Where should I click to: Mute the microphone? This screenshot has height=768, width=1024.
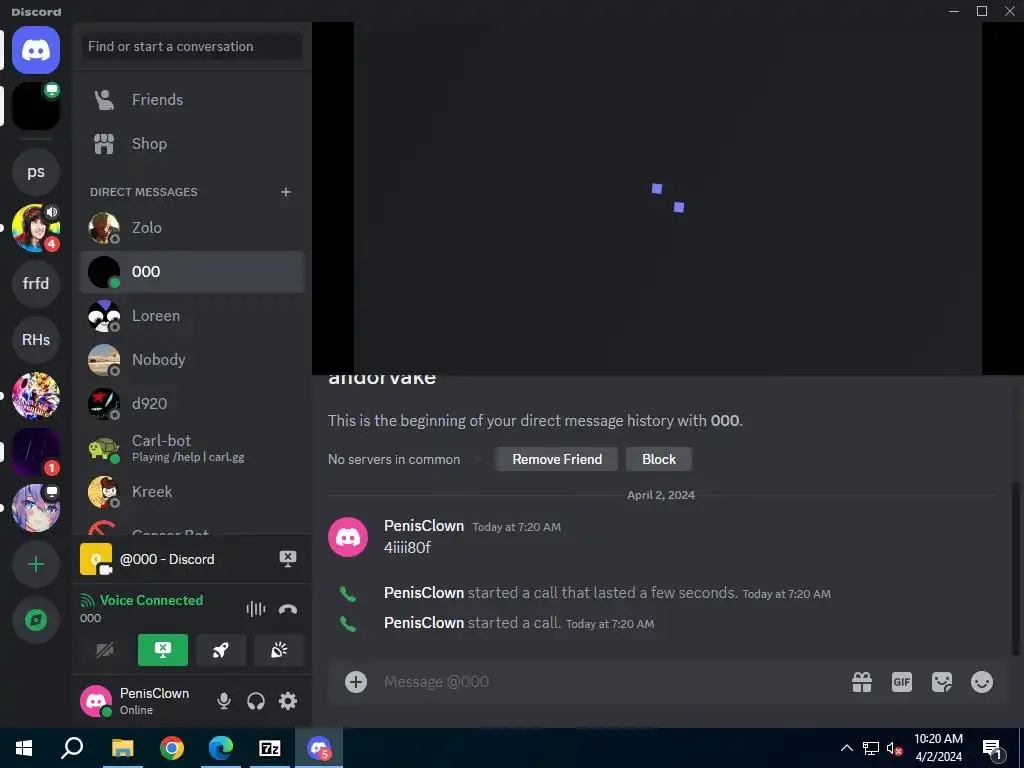click(x=224, y=701)
